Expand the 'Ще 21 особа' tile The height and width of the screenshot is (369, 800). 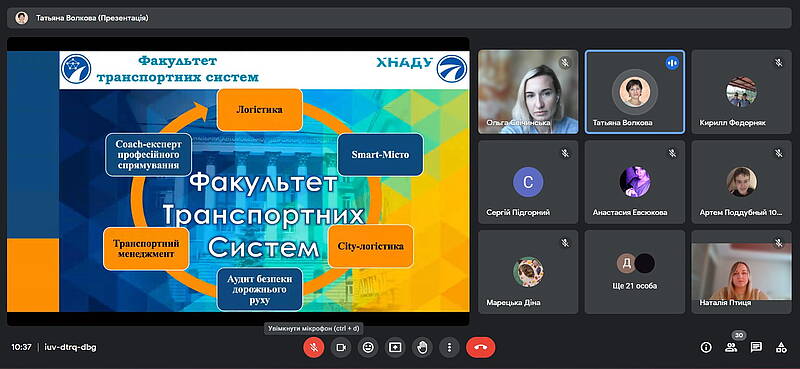[x=635, y=272]
